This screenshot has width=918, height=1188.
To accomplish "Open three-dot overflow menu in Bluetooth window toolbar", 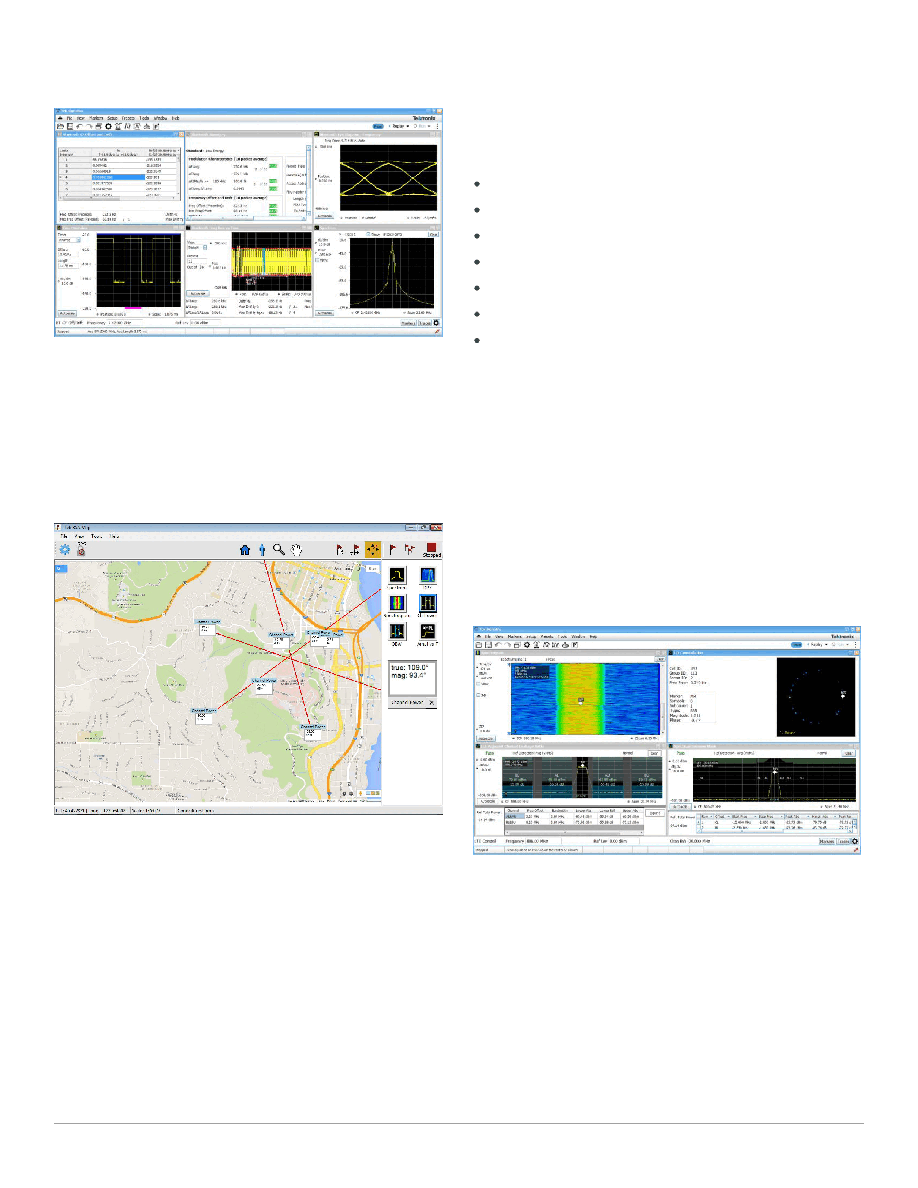I will (437, 126).
